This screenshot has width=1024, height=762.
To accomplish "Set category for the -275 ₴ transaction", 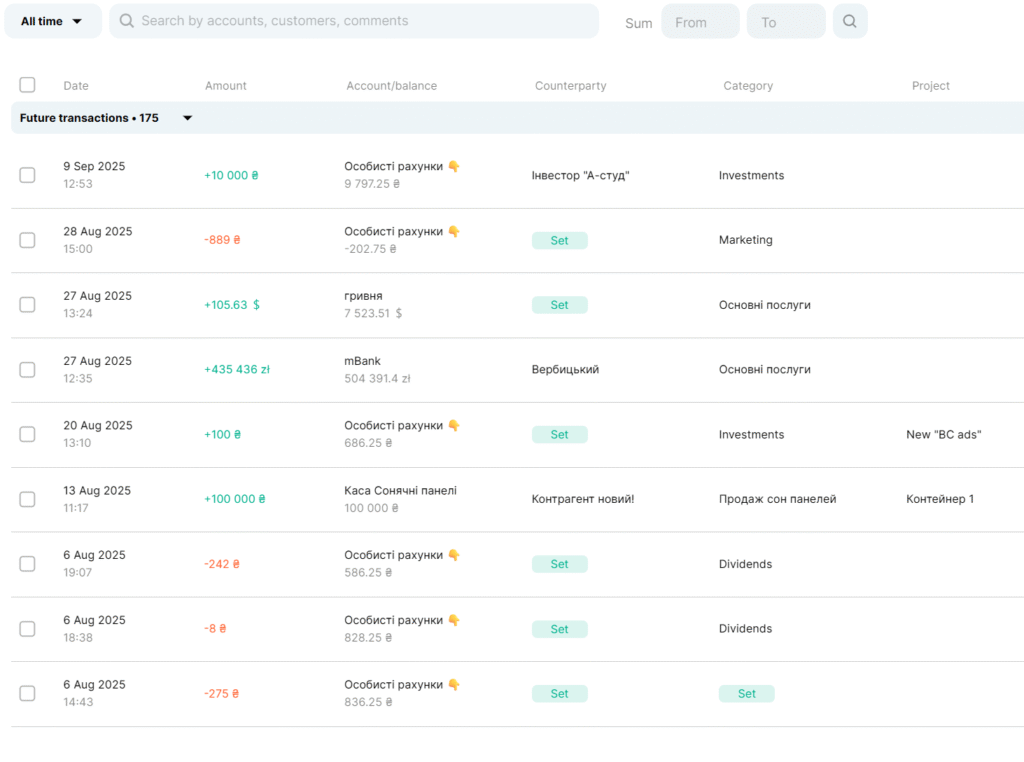I will coord(746,694).
